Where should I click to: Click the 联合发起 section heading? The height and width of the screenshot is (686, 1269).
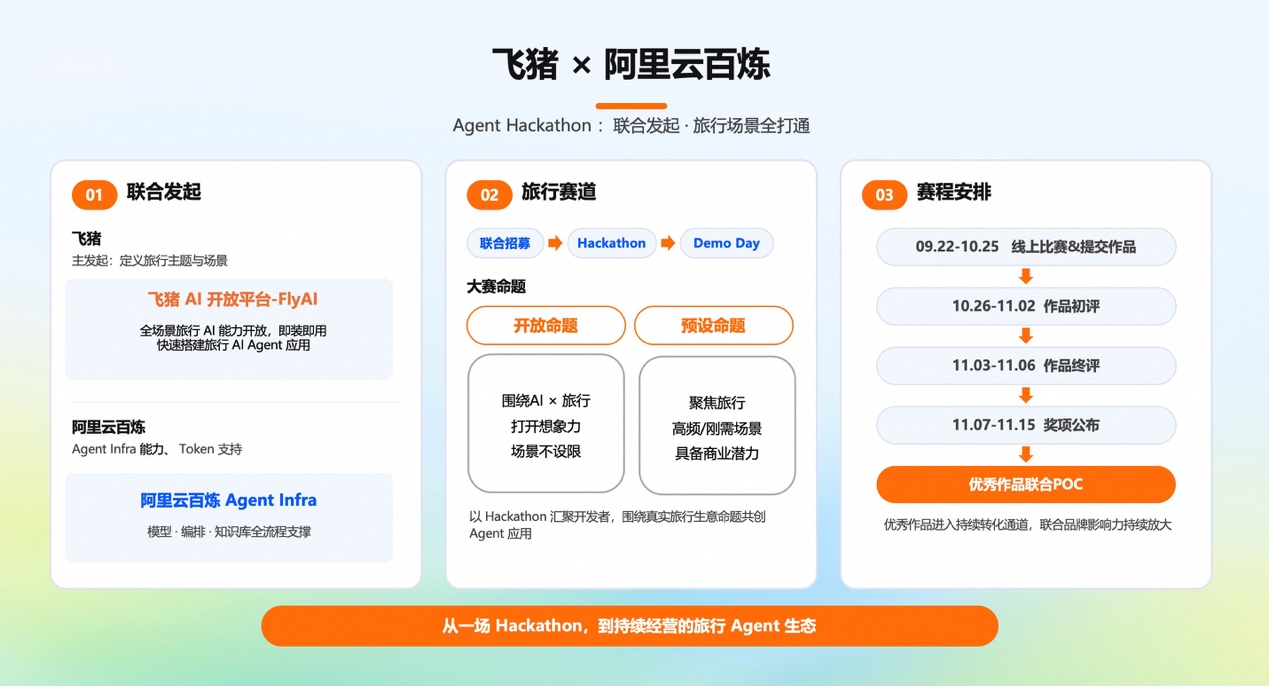164,192
